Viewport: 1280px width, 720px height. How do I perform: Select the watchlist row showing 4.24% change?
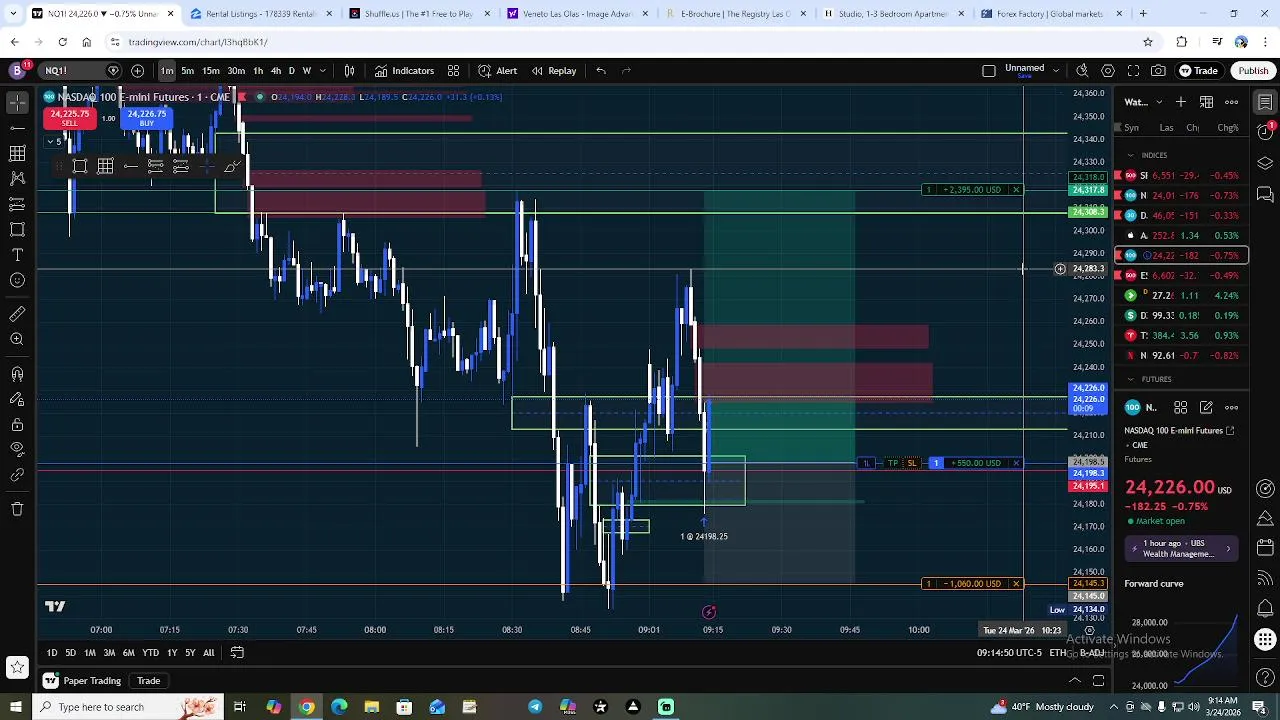[1183, 296]
